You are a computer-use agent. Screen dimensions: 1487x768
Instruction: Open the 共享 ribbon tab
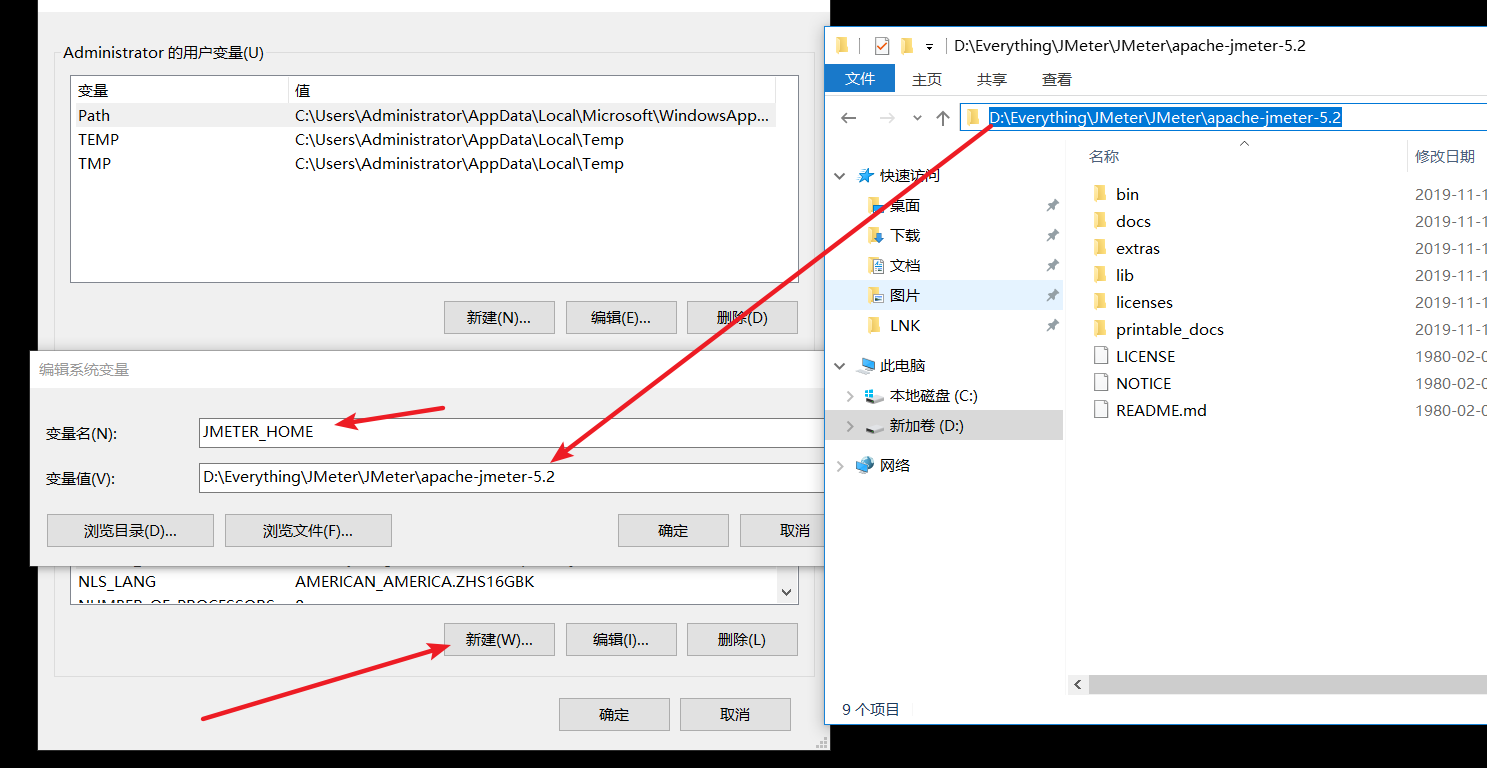(992, 79)
